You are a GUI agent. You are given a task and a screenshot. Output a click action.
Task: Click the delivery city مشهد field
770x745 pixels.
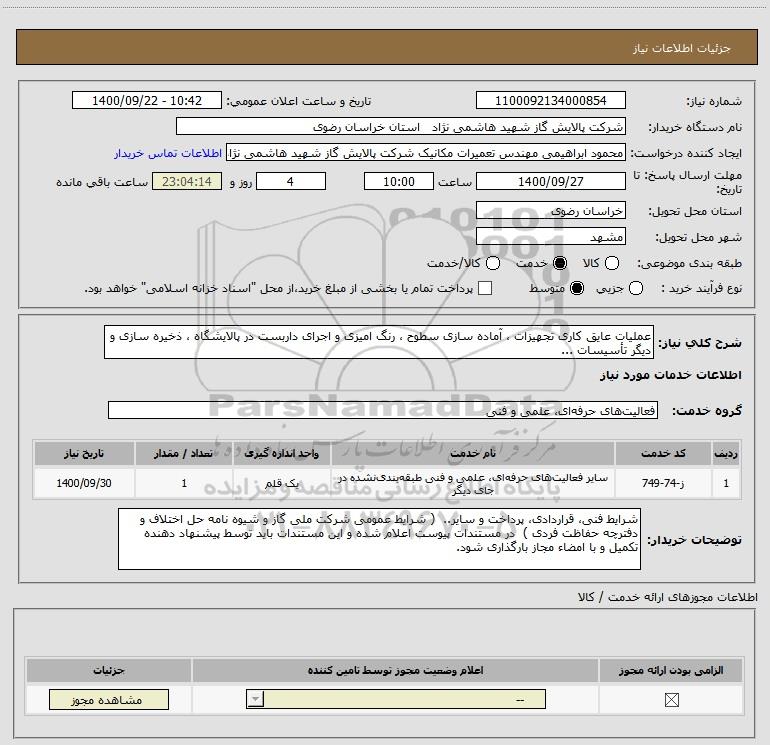(x=550, y=237)
